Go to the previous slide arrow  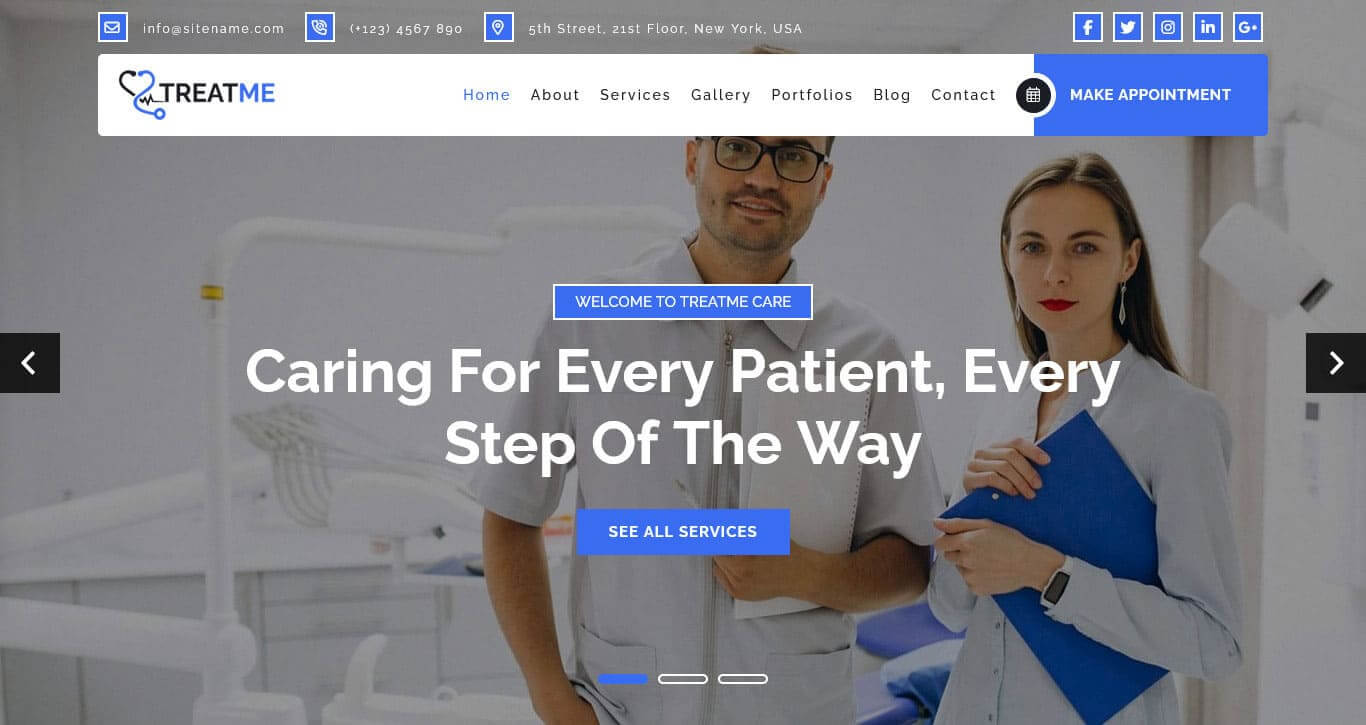30,363
